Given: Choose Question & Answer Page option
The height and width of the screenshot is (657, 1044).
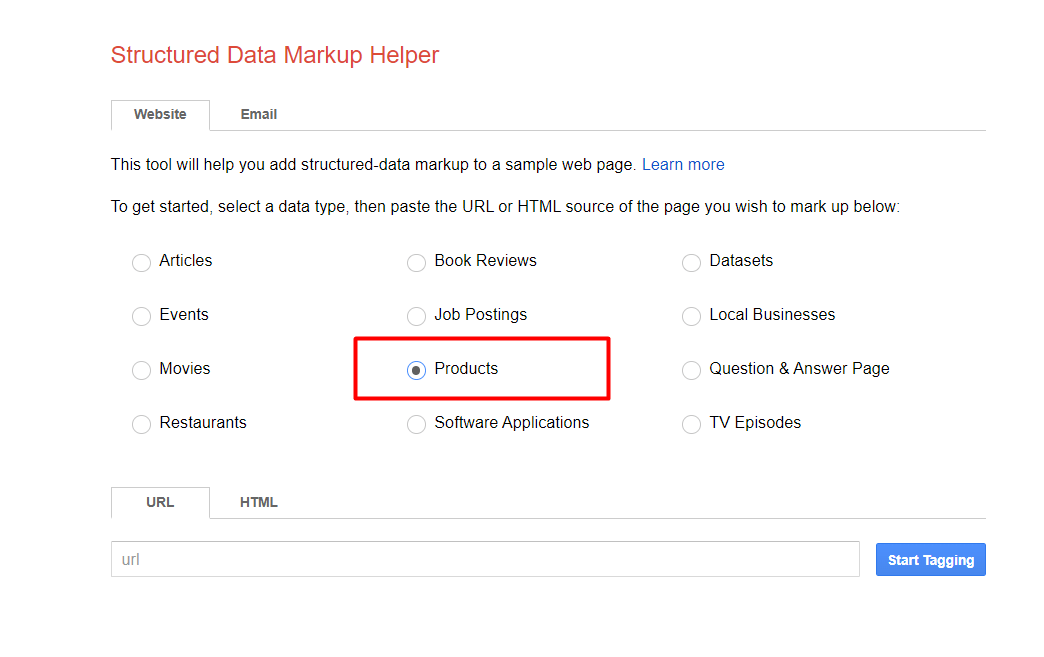Looking at the screenshot, I should 691,371.
